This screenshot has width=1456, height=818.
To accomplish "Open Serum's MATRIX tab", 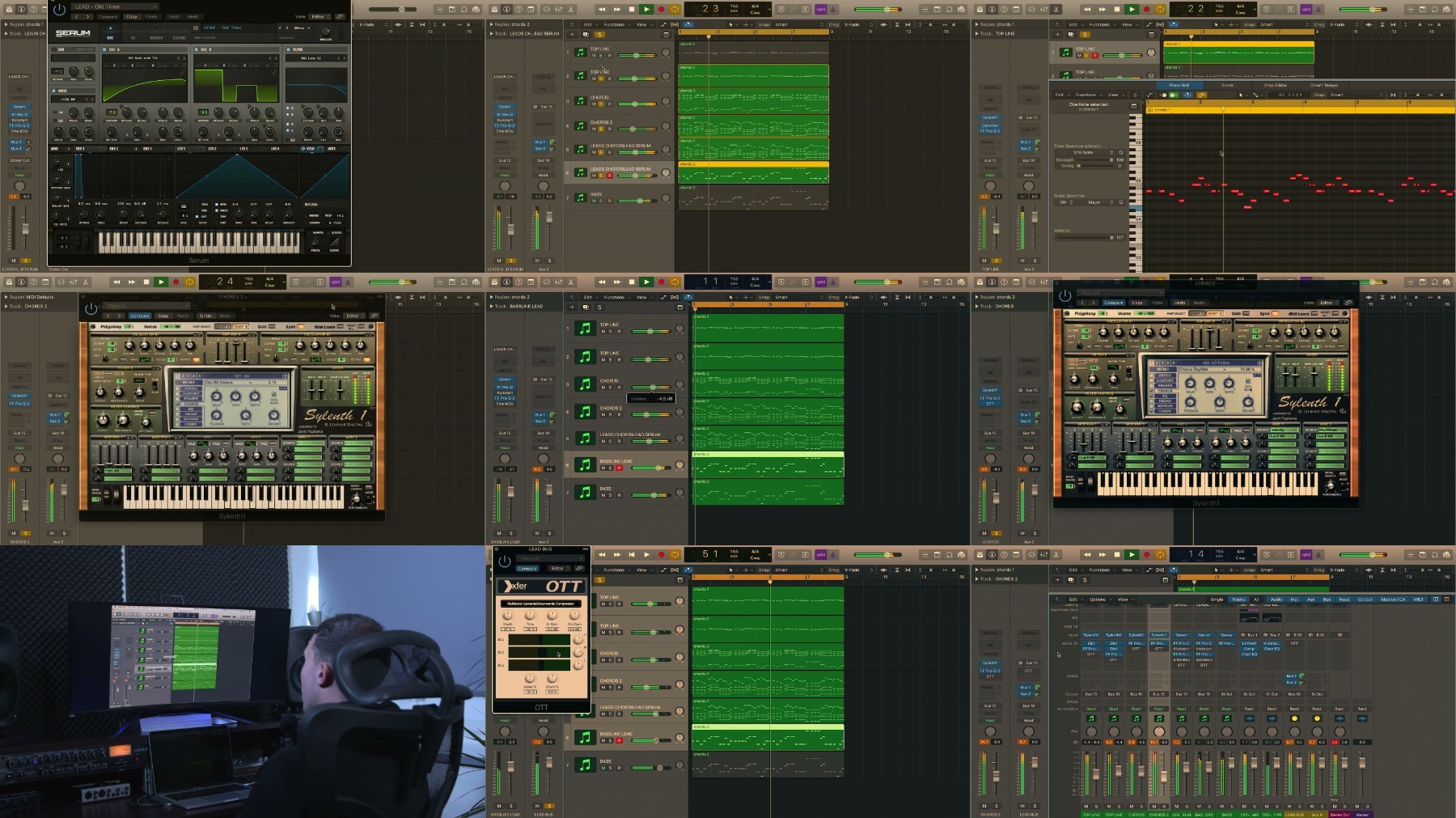I will tap(156, 37).
